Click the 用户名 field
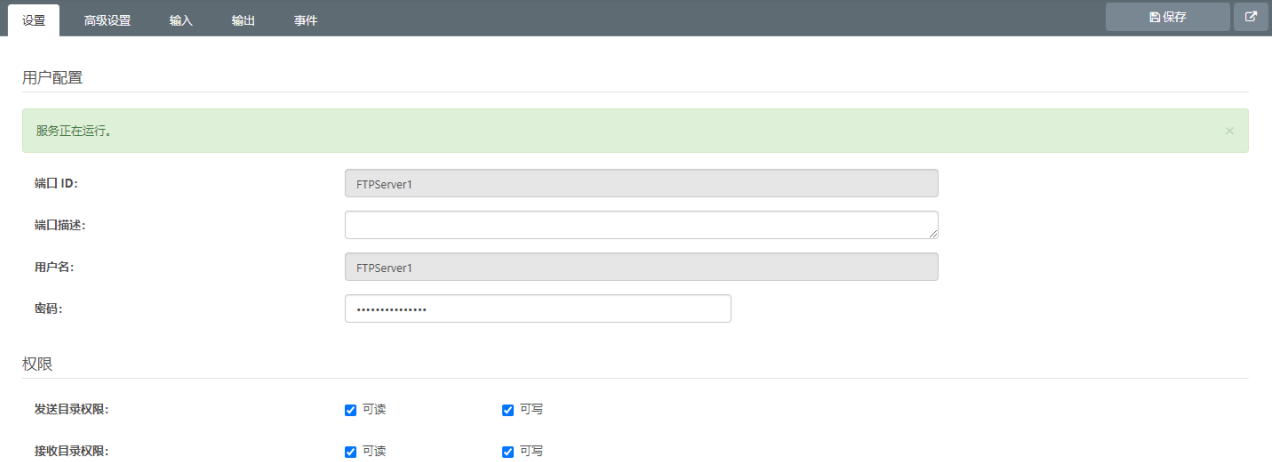Screen dimensions: 1272x462 (x=641, y=267)
